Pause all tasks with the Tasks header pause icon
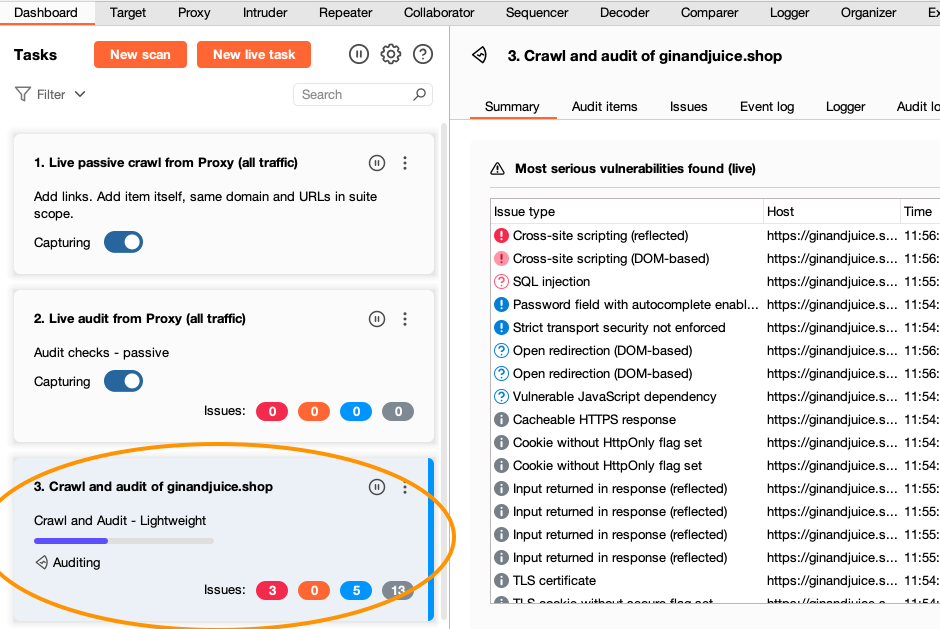 pyautogui.click(x=359, y=54)
